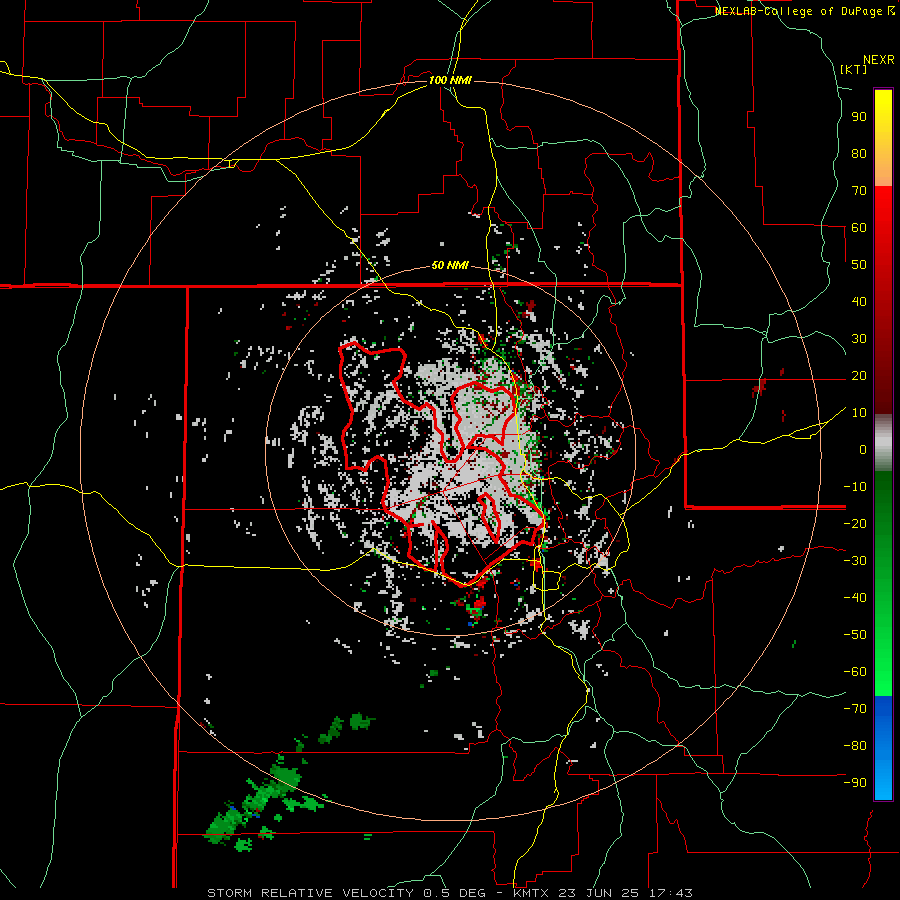This screenshot has width=900, height=900.
Task: Click the -90 value on the velocity scale
Action: (x=855, y=783)
